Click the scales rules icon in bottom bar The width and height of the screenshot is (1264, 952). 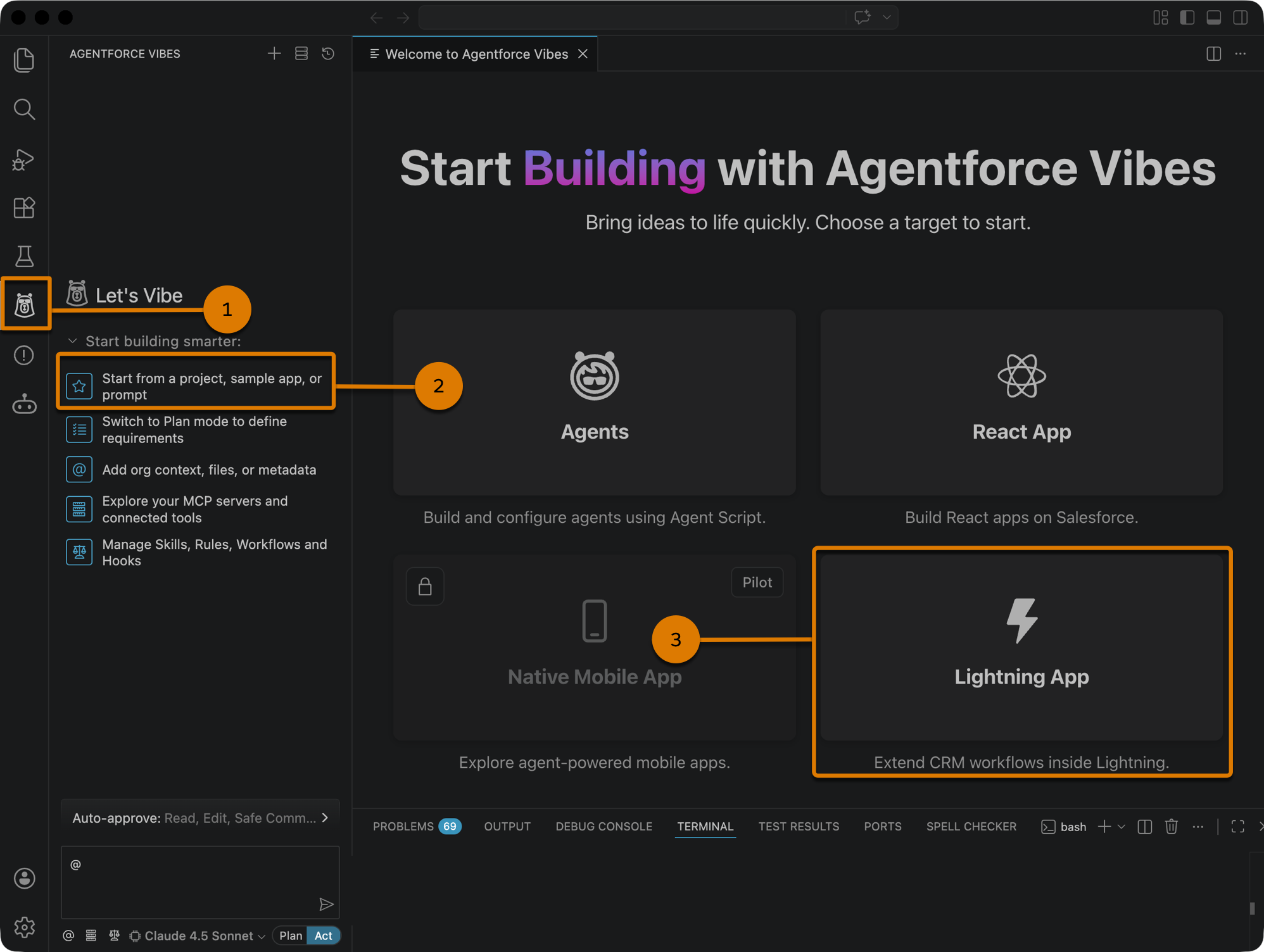pos(114,936)
